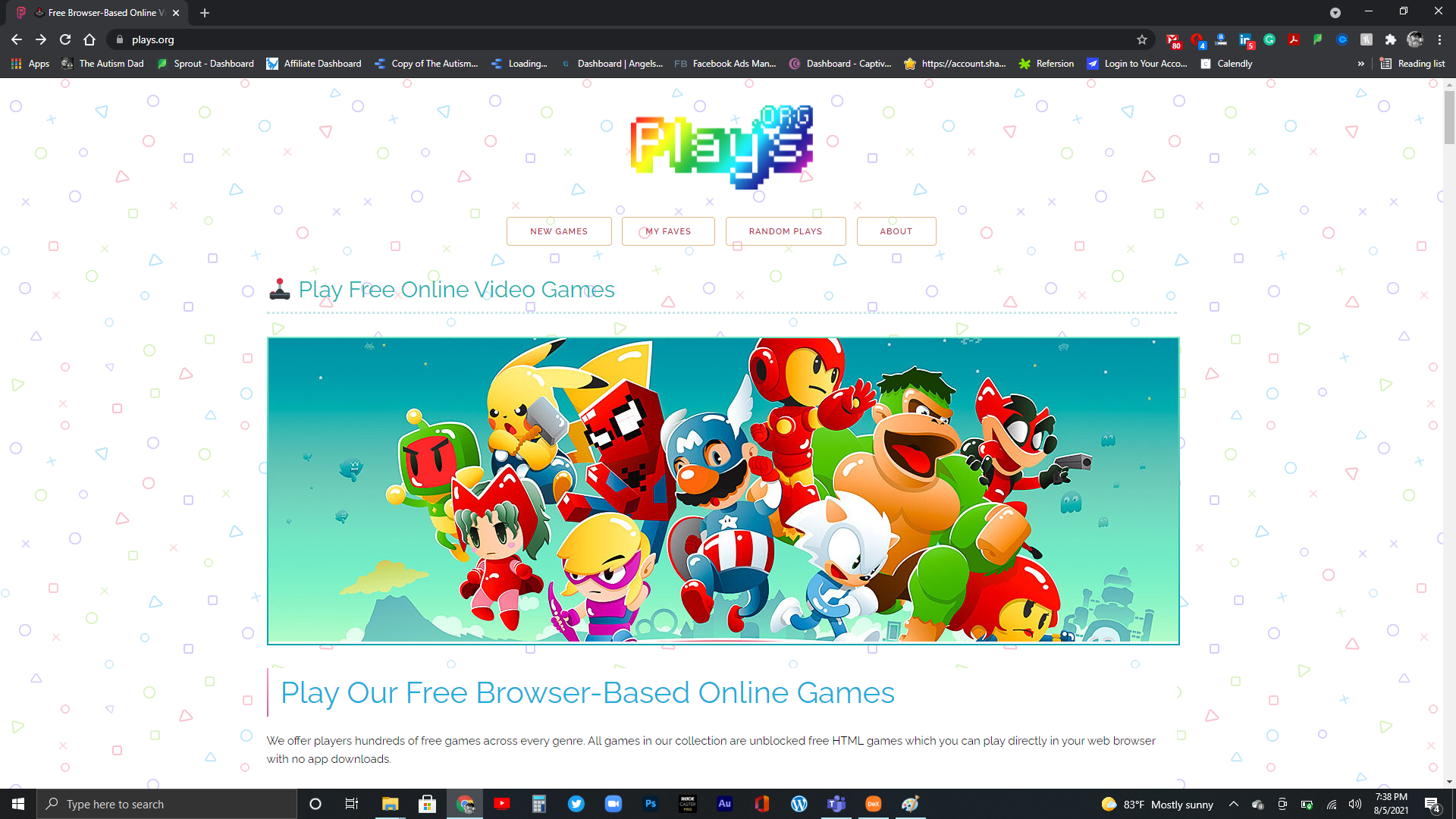The width and height of the screenshot is (1456, 819).
Task: Open the Affiliate Dashboard bookmark
Action: (314, 64)
